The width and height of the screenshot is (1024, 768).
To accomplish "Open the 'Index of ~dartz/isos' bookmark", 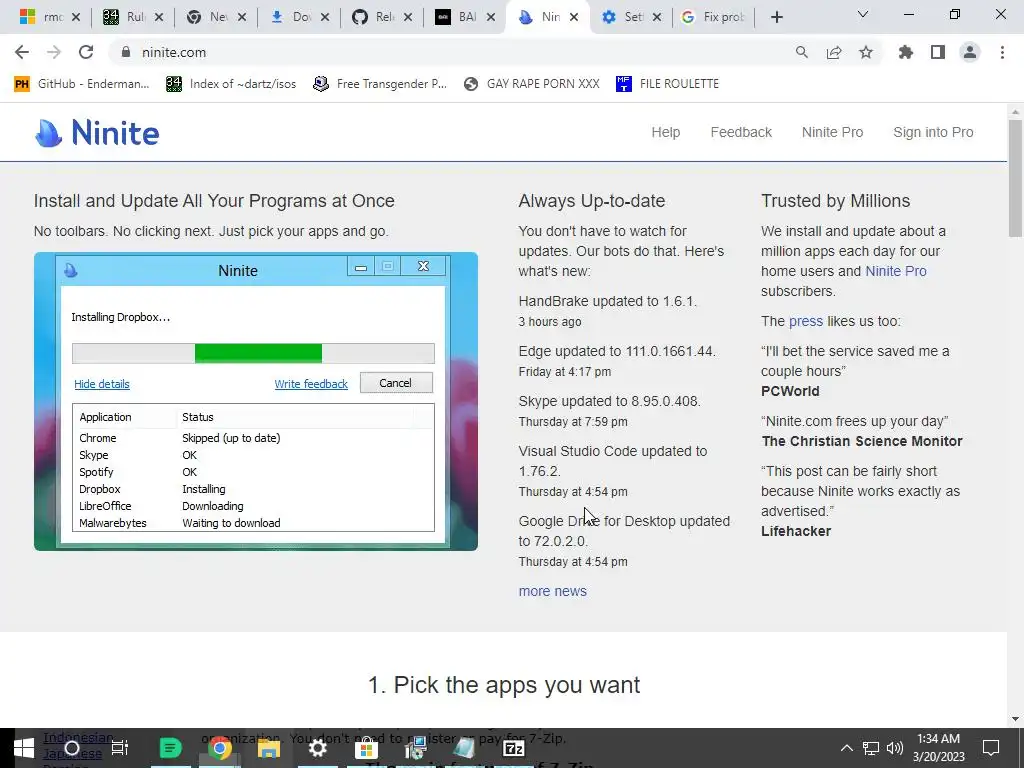I will [231, 84].
